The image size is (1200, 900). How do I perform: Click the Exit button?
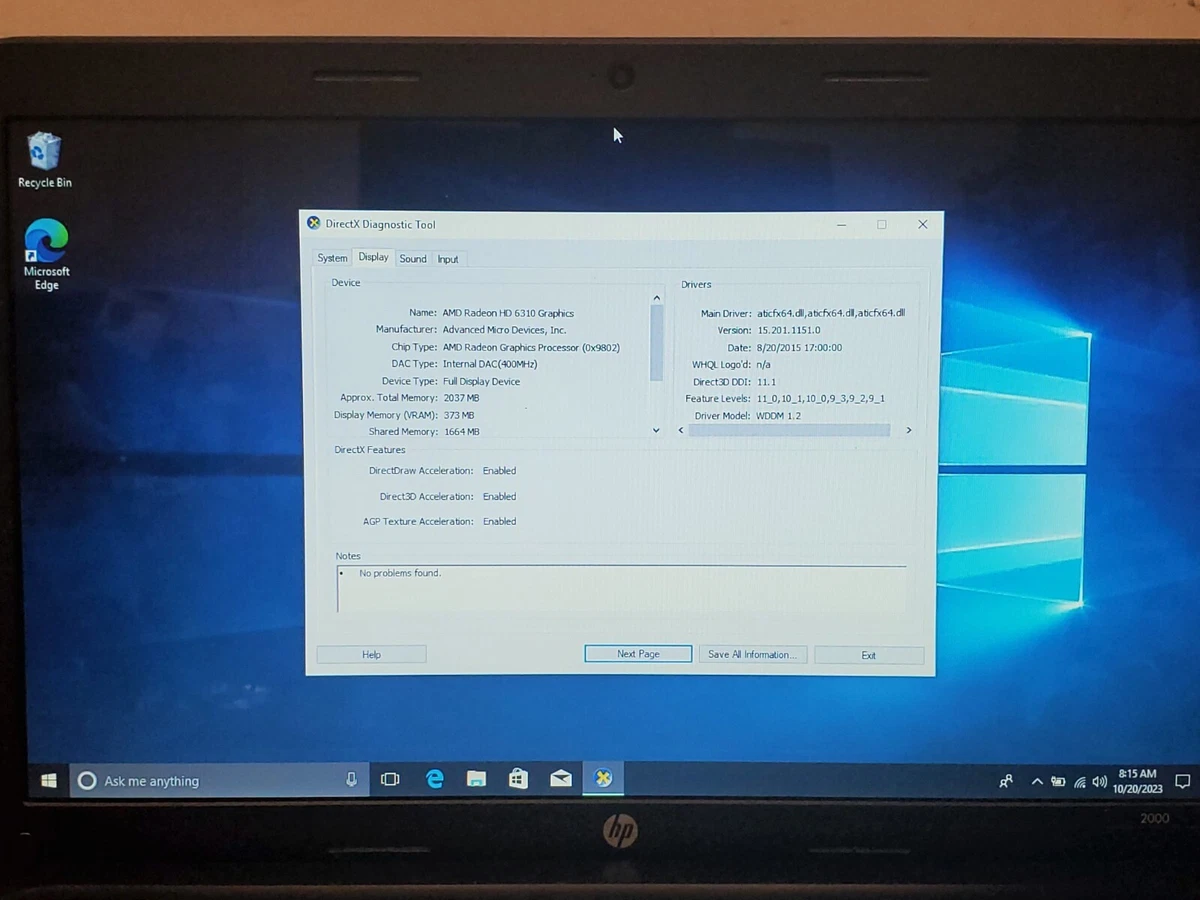[868, 655]
